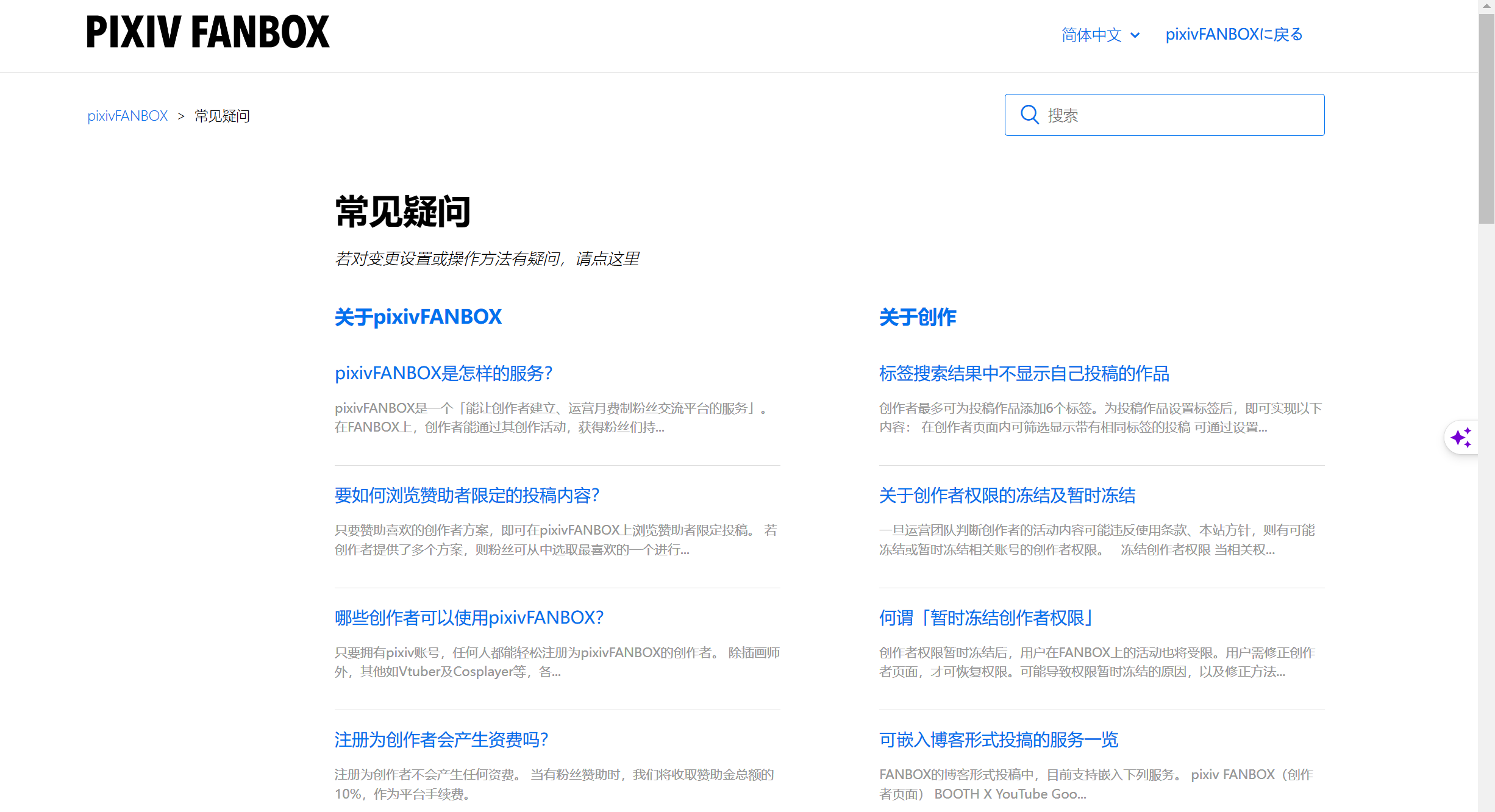1495x812 pixels.
Task: Click the pixivFANBOXに戻る link
Action: [x=1233, y=35]
